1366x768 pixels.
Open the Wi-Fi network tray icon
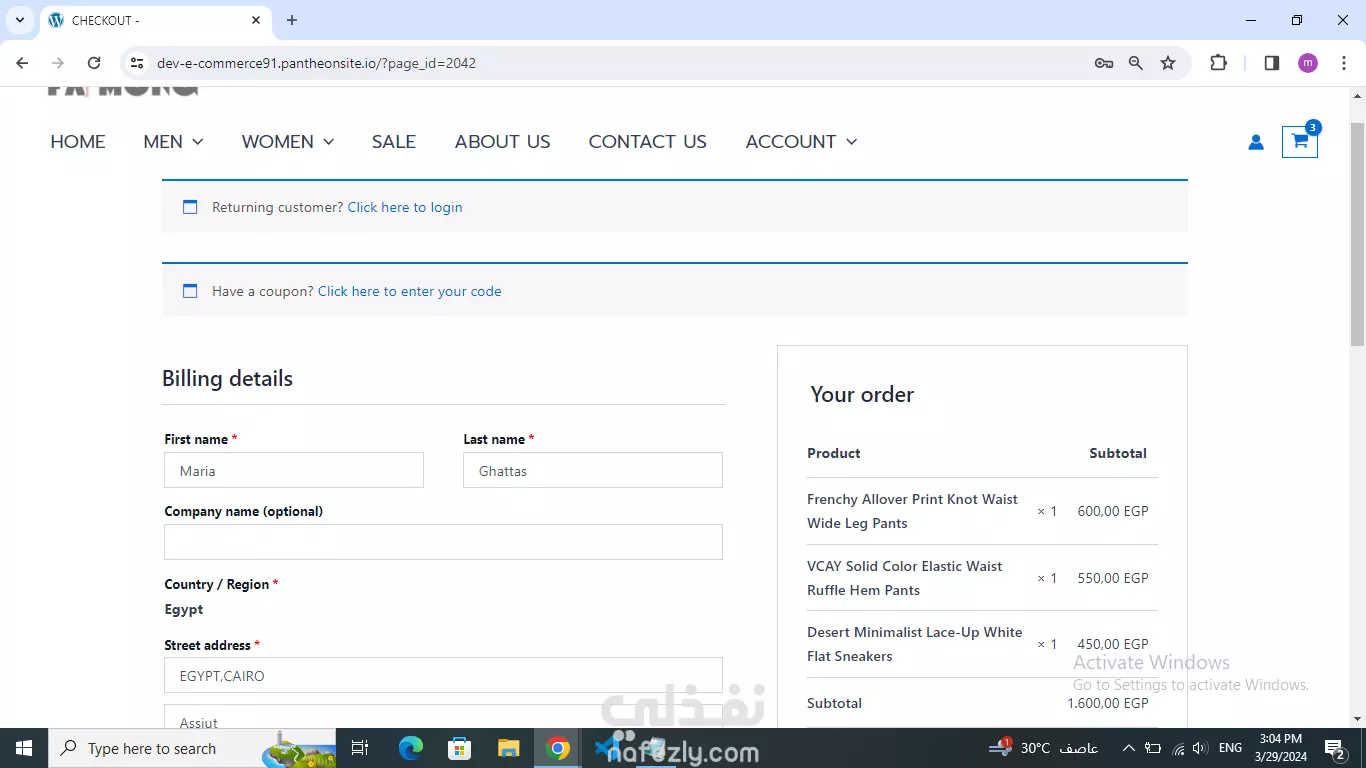[1178, 748]
